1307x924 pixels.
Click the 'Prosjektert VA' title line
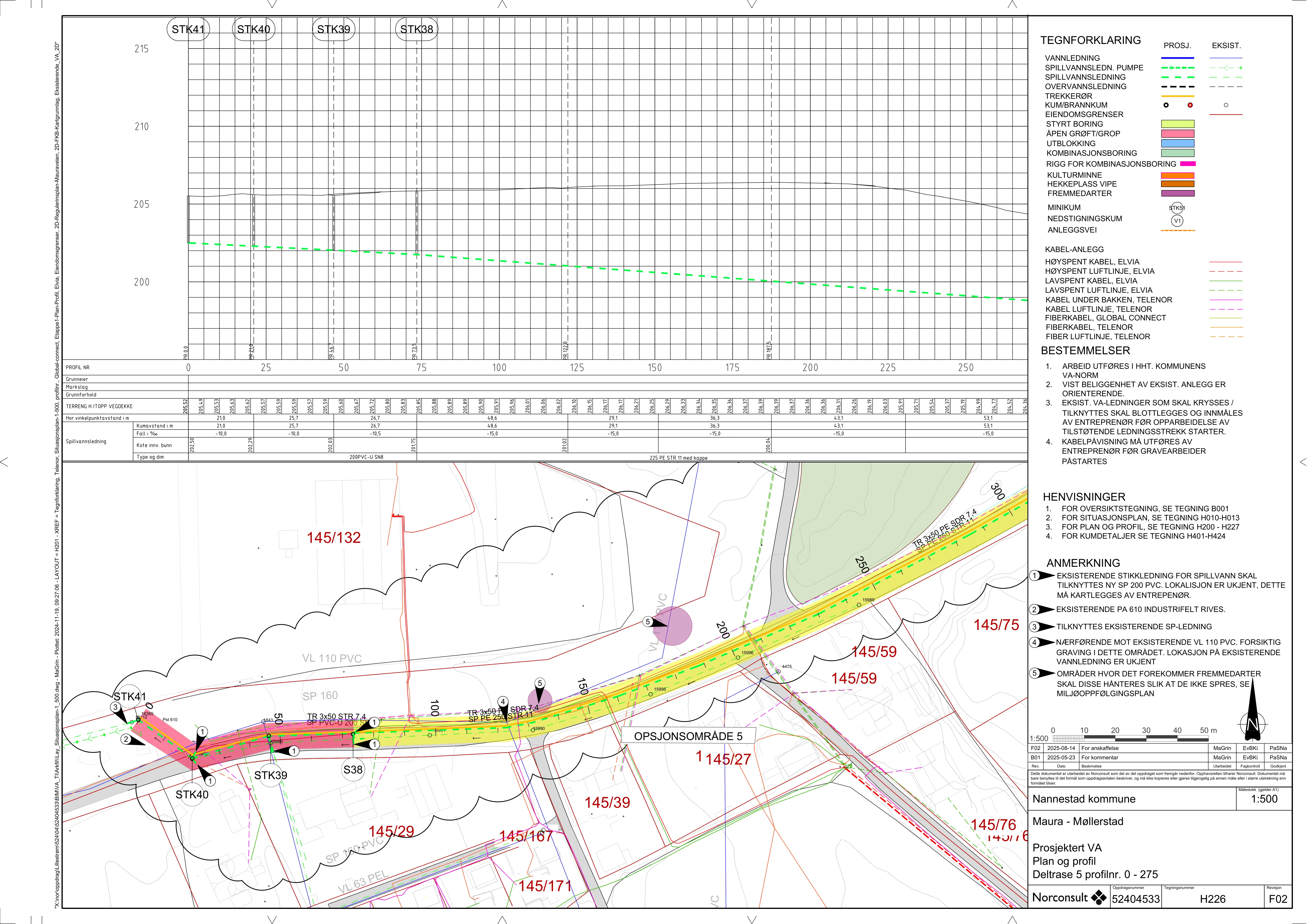point(1067,848)
